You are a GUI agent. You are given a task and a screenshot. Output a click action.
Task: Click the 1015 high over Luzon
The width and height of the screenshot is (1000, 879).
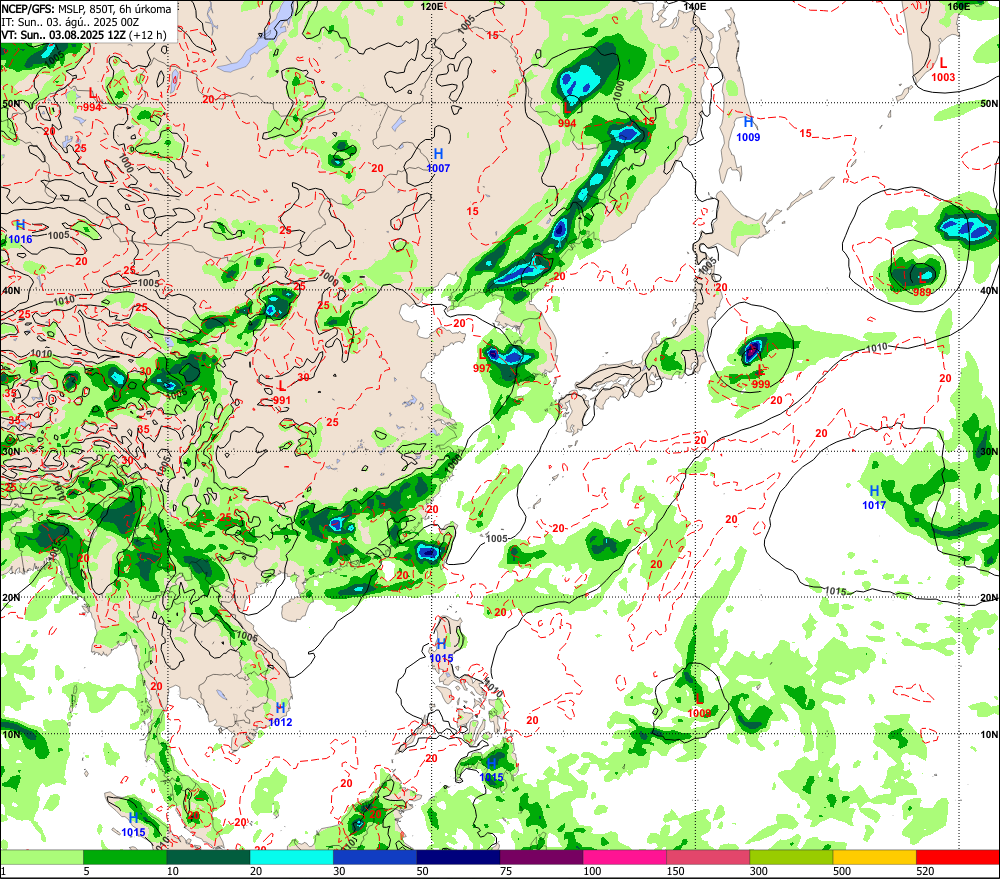[441, 658]
